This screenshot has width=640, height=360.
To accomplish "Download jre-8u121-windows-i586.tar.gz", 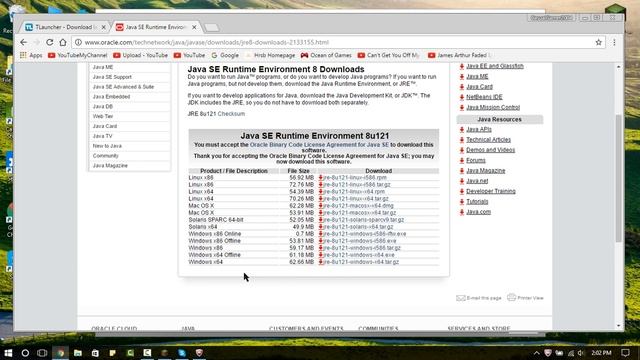I will (x=362, y=248).
